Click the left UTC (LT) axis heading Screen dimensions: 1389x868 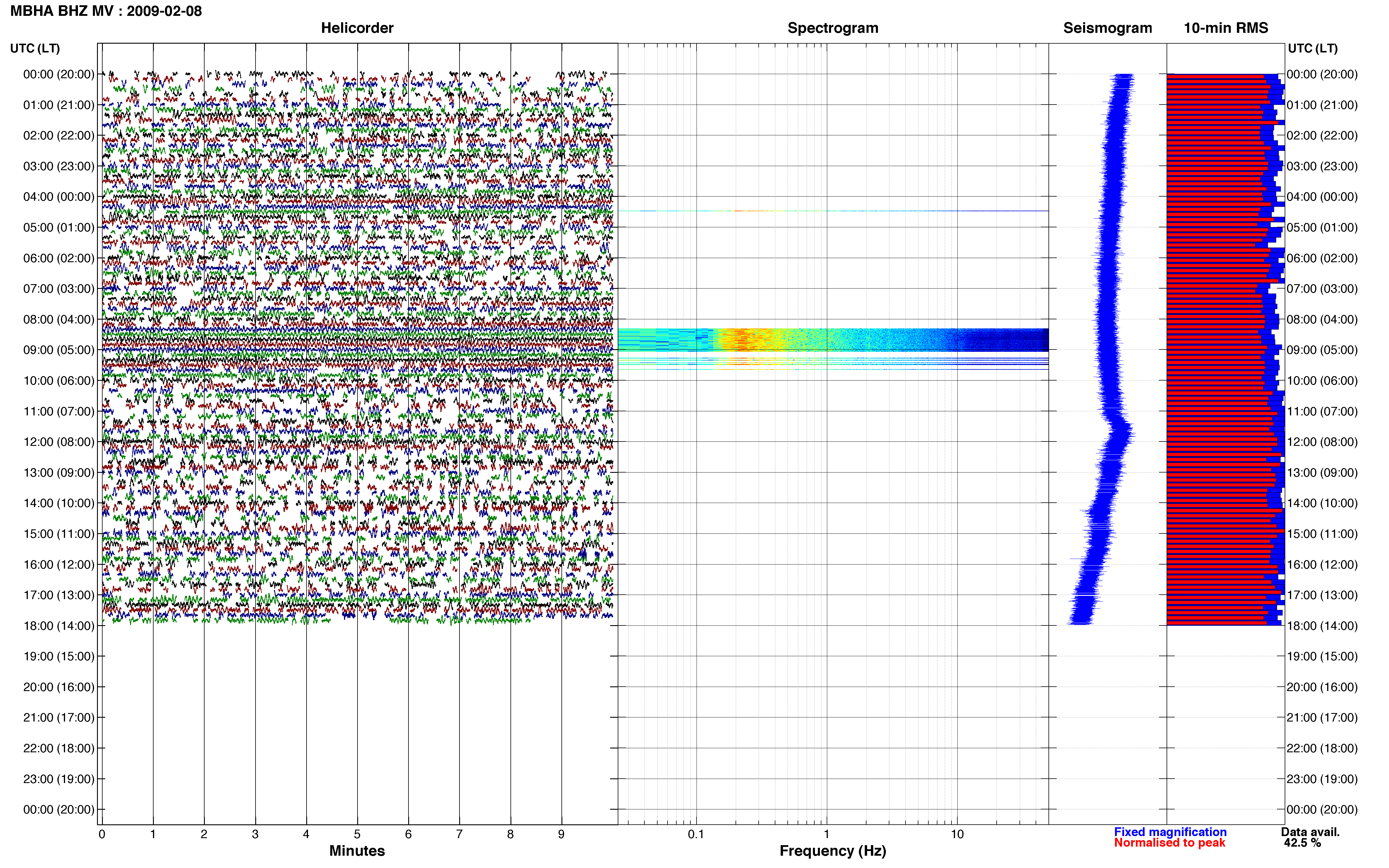[35, 48]
